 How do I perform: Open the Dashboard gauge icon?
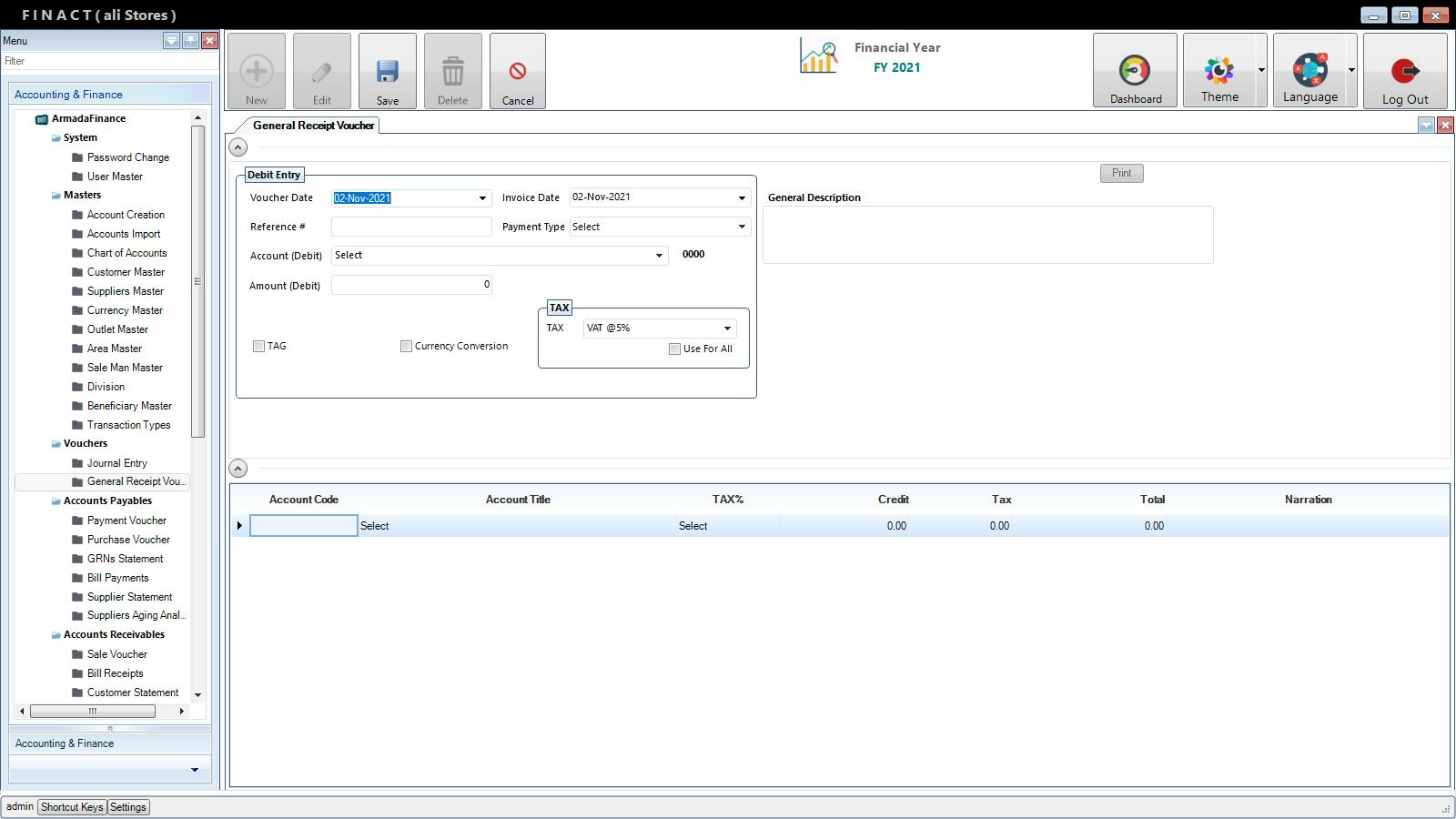pos(1134,71)
